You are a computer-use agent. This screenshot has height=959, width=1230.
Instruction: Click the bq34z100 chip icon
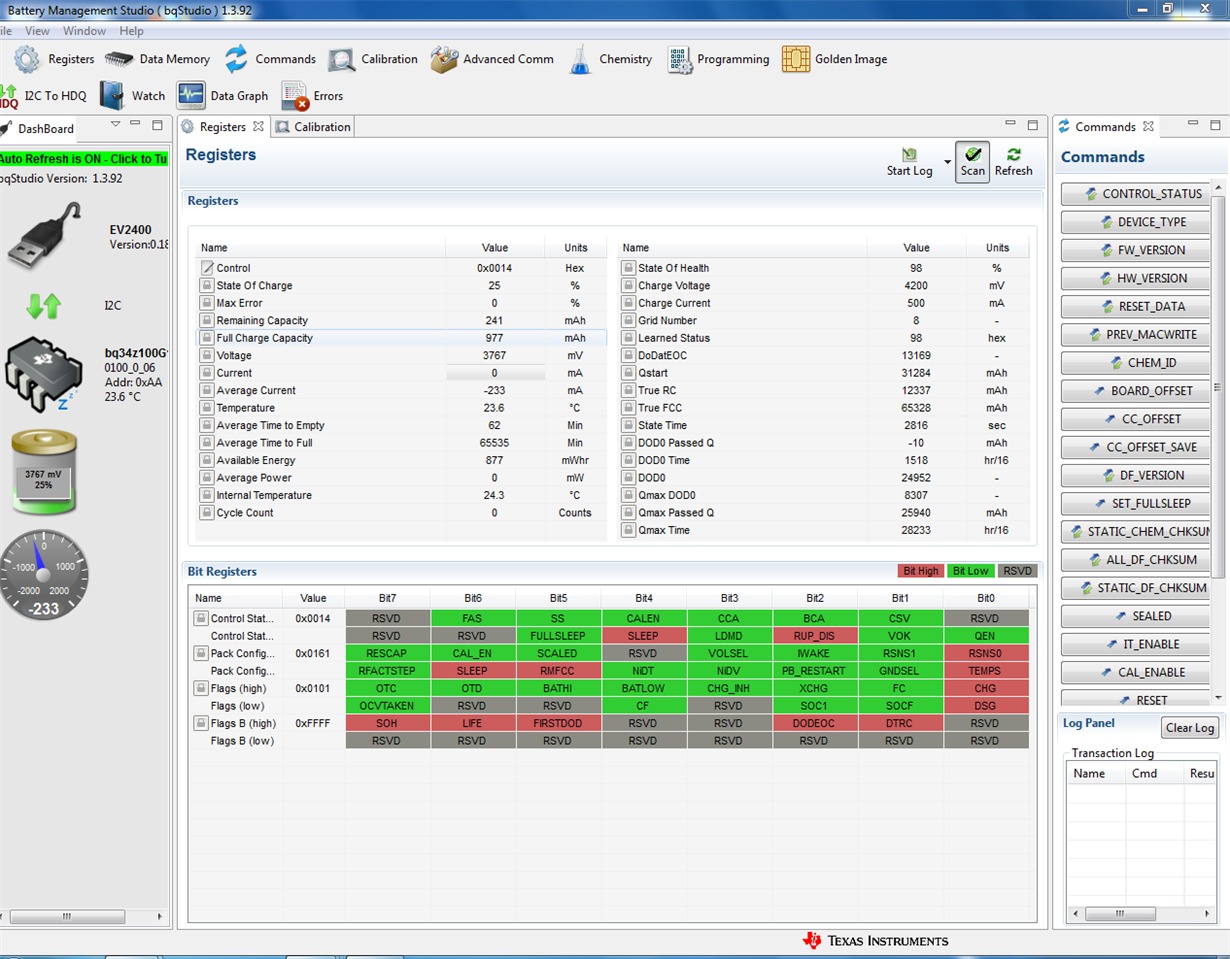[44, 373]
